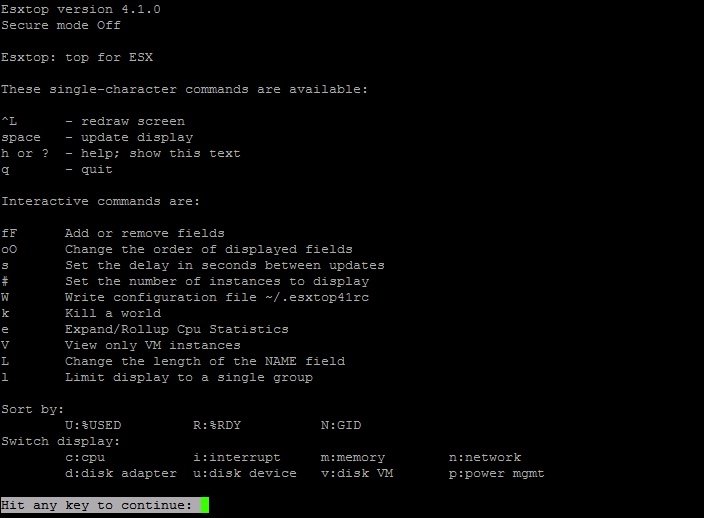The width and height of the screenshot is (704, 518).
Task: Click the 'Secure mode Off' line
Action: (x=61, y=25)
